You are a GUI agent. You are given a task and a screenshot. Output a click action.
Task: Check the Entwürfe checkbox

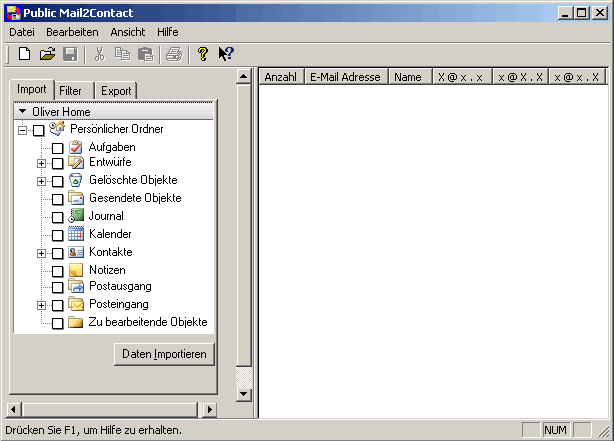(58, 163)
